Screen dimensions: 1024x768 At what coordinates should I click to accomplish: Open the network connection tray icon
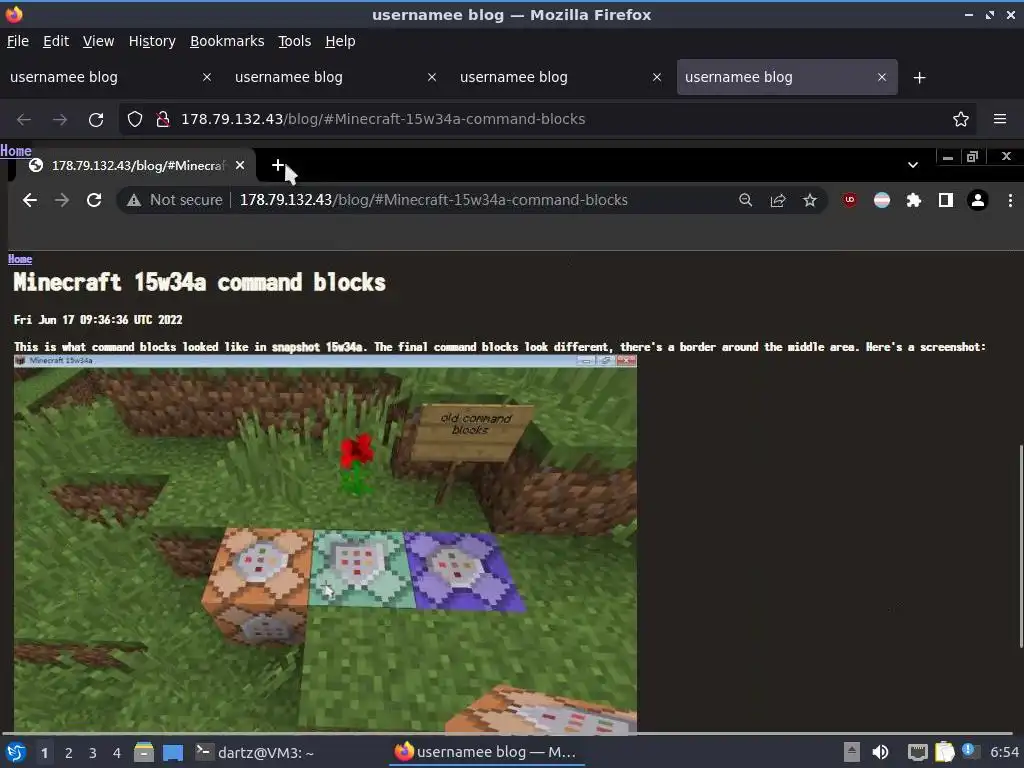pyautogui.click(x=918, y=752)
